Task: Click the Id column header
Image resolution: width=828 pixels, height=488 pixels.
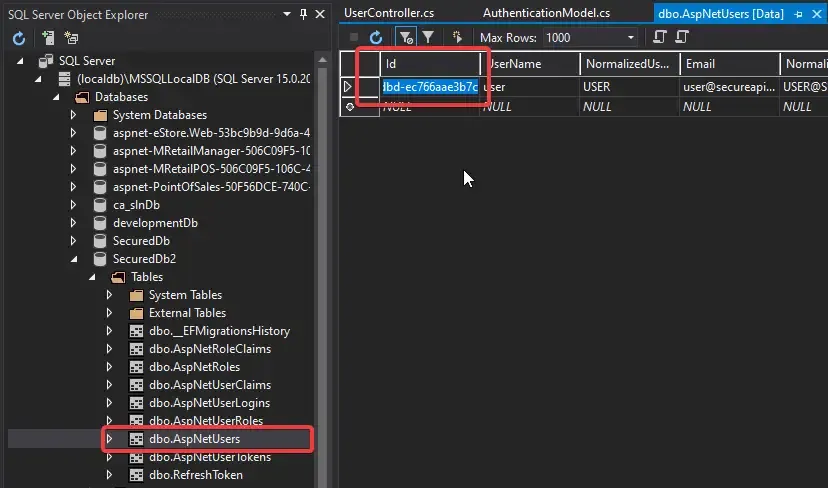Action: [430, 64]
